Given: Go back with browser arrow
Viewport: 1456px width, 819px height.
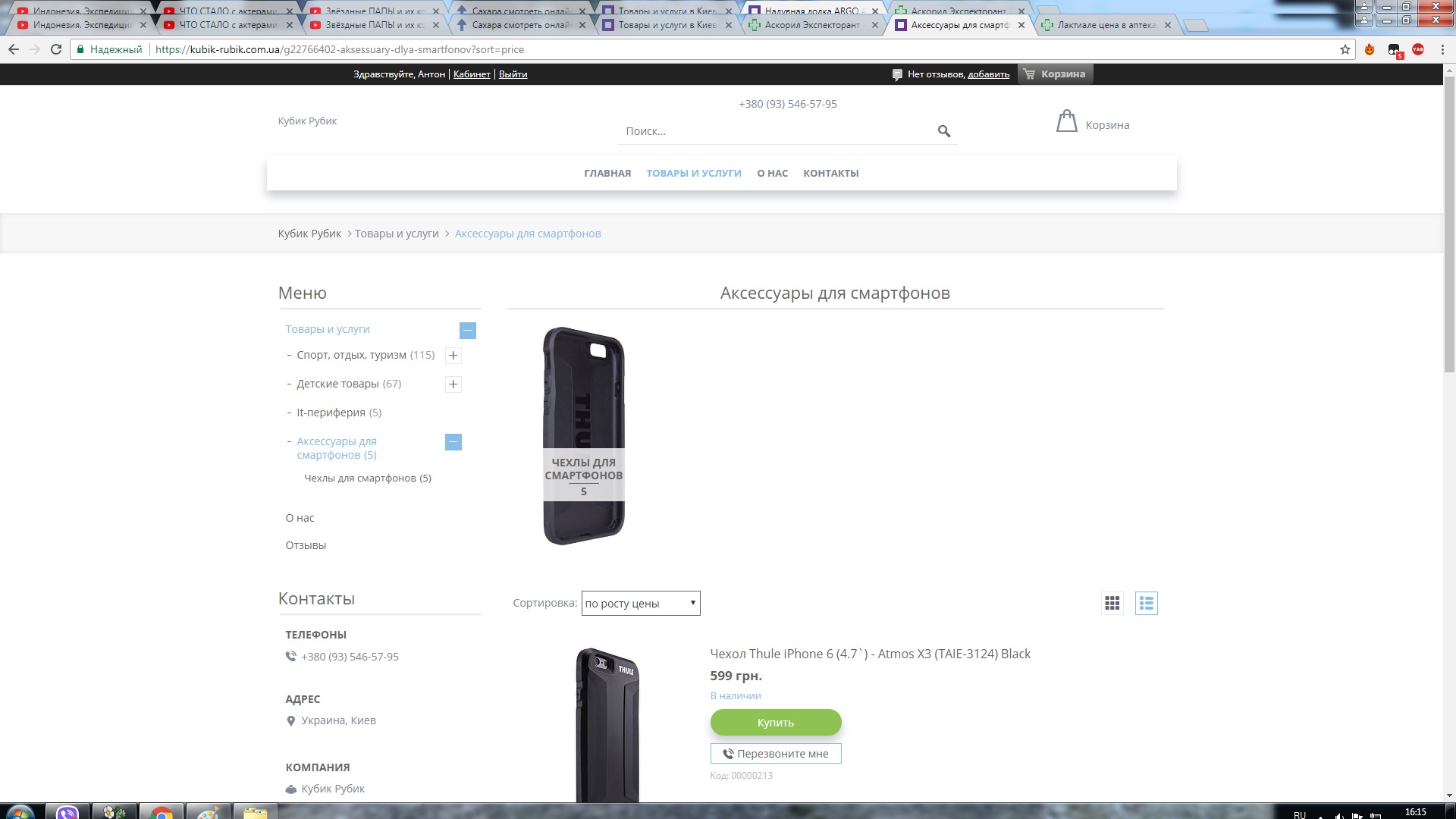Looking at the screenshot, I should pos(14,49).
